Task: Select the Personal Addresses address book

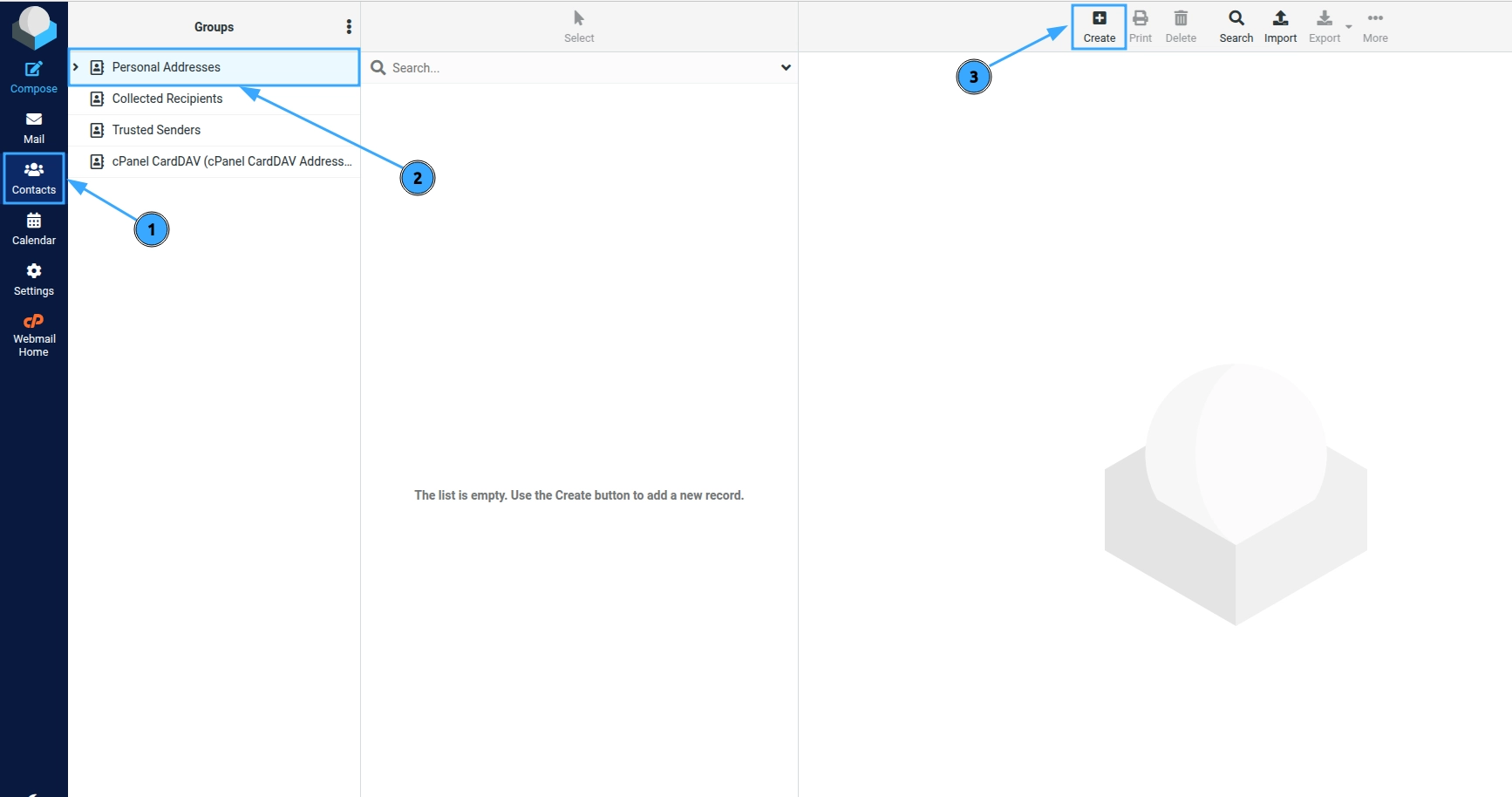Action: [215, 67]
